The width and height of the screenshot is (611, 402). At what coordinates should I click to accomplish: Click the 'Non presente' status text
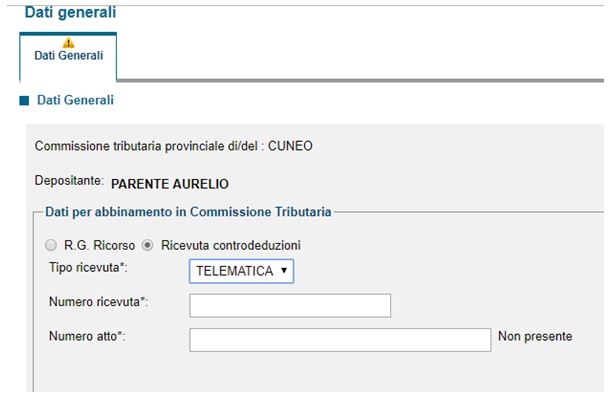tap(535, 336)
